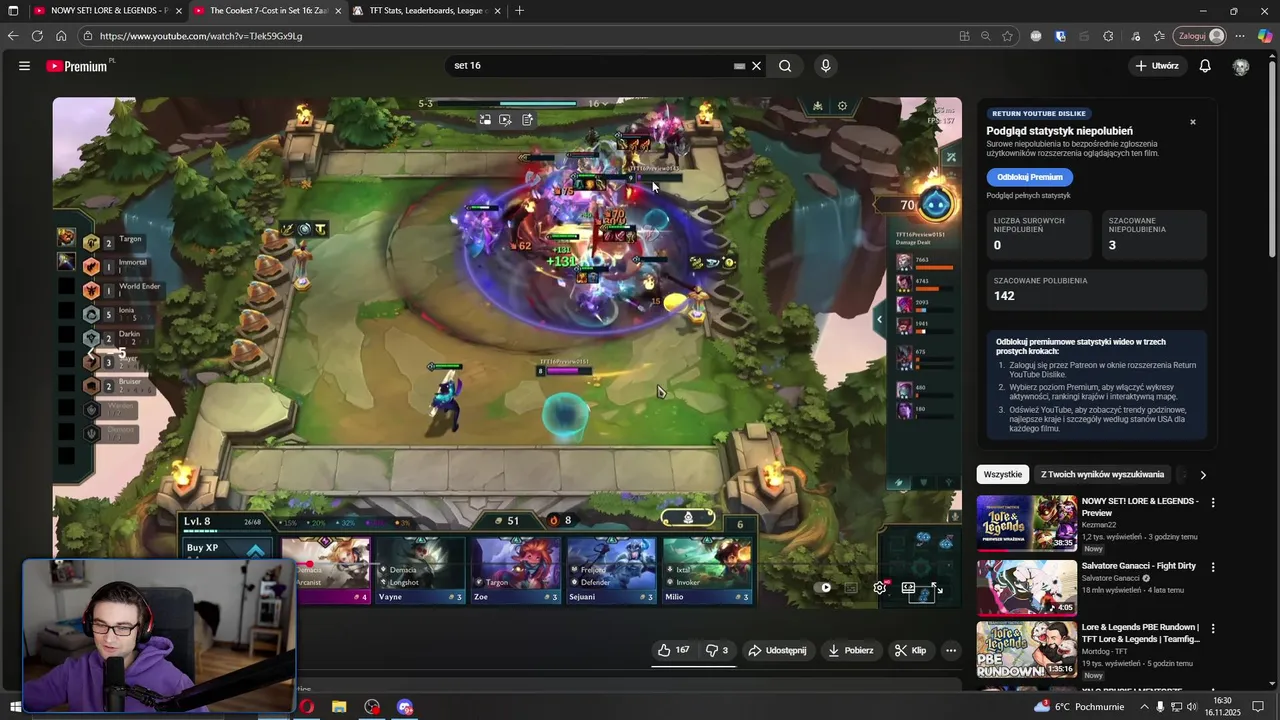Open File Explorer from the taskbar
This screenshot has height=720, width=1280.
click(339, 707)
